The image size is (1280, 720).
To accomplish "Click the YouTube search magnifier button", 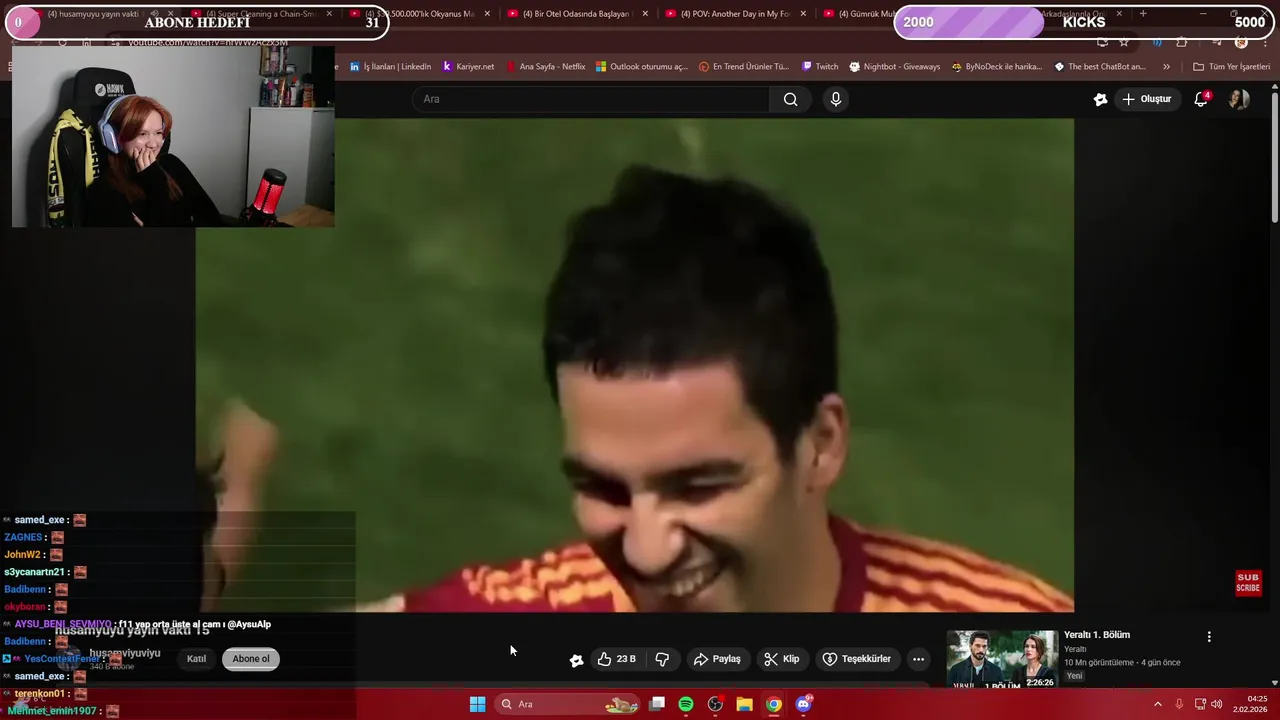I will [790, 99].
